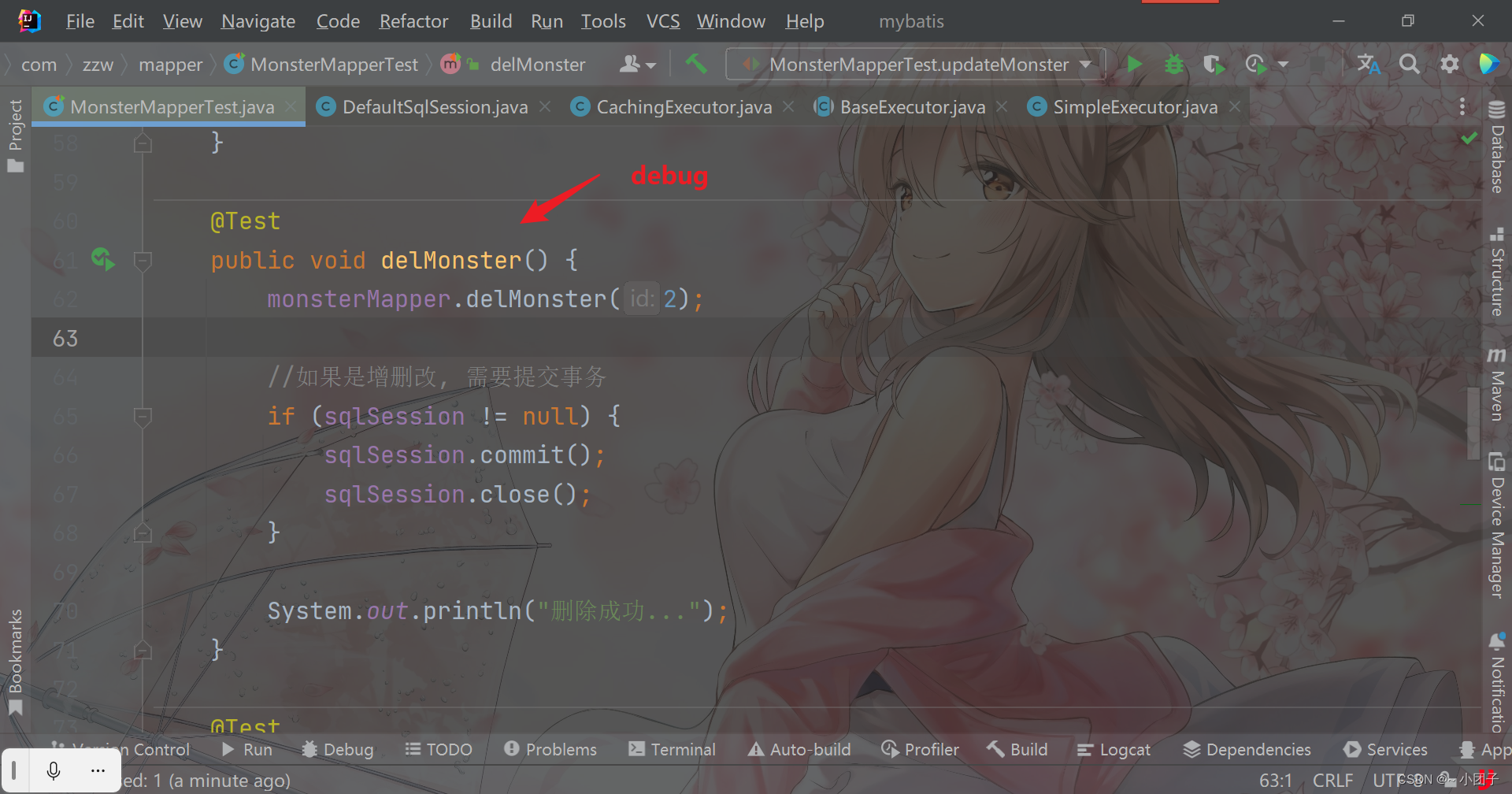
Task: Open the Navigate menu
Action: (258, 21)
